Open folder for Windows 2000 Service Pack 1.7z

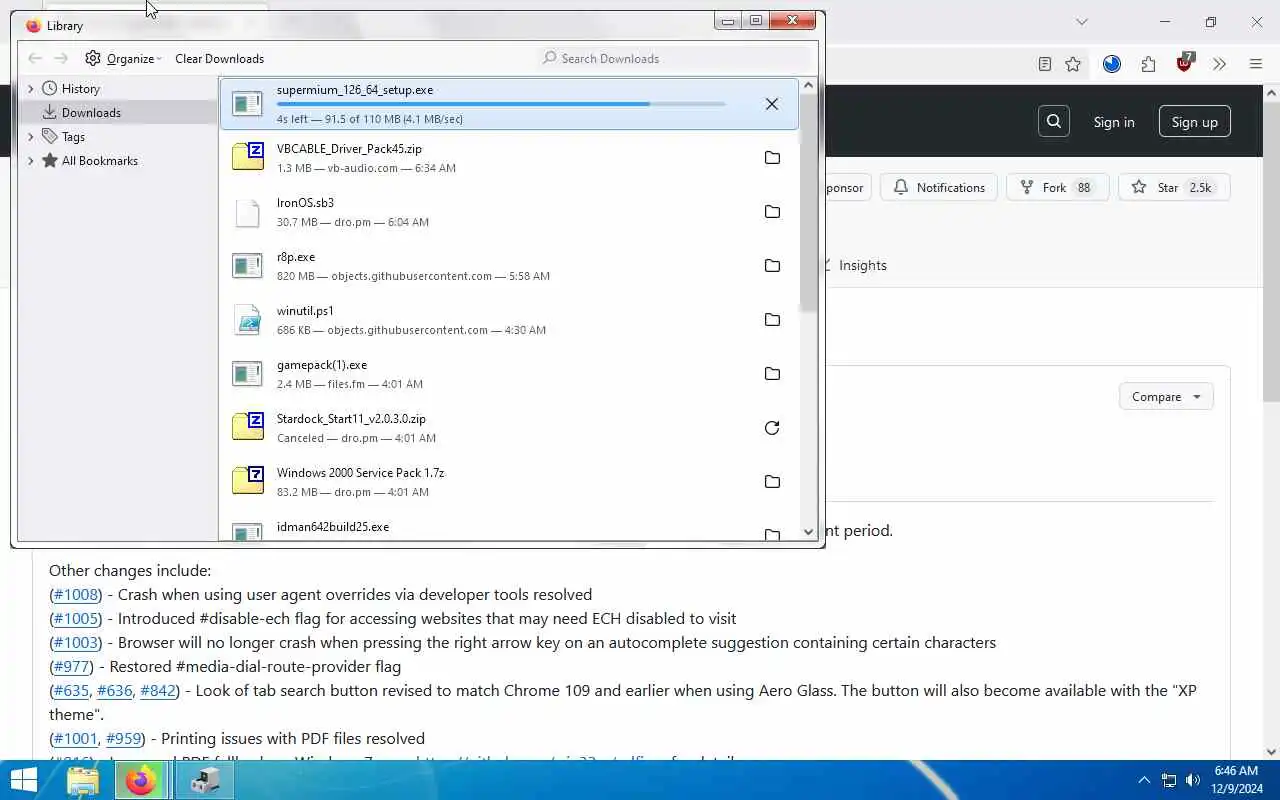pos(772,482)
